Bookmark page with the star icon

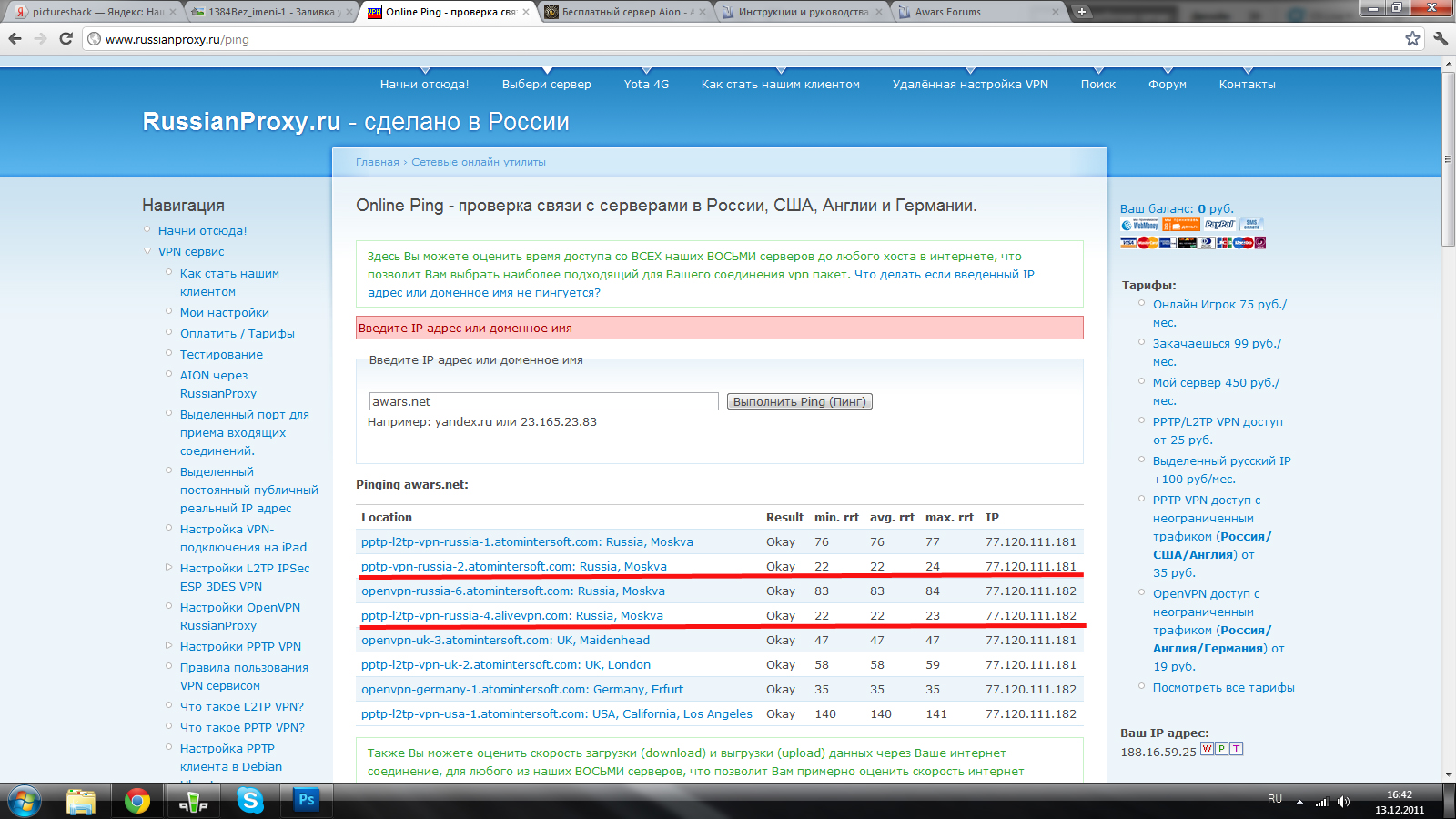[1412, 38]
